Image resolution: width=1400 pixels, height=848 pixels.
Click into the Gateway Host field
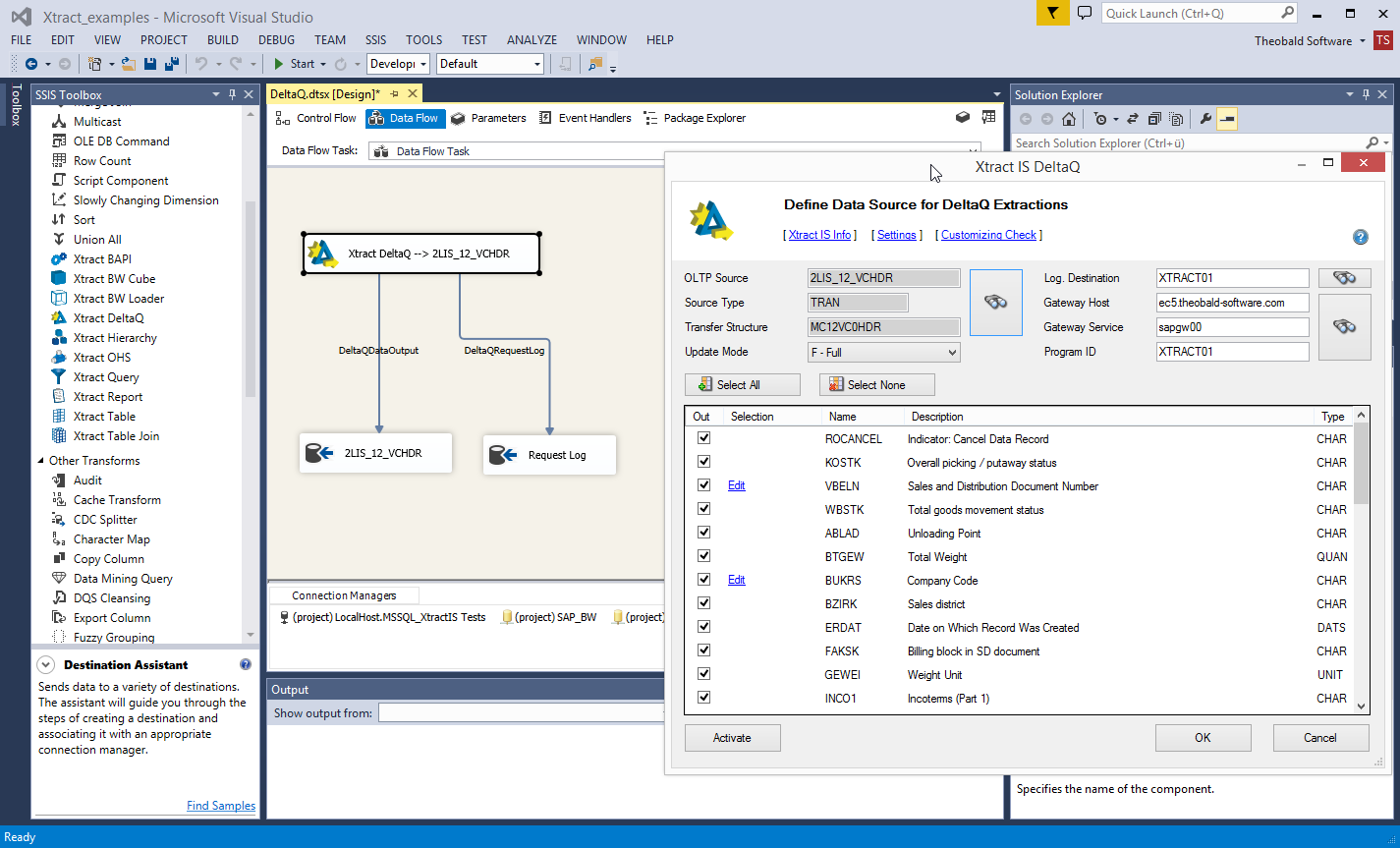(x=1233, y=303)
